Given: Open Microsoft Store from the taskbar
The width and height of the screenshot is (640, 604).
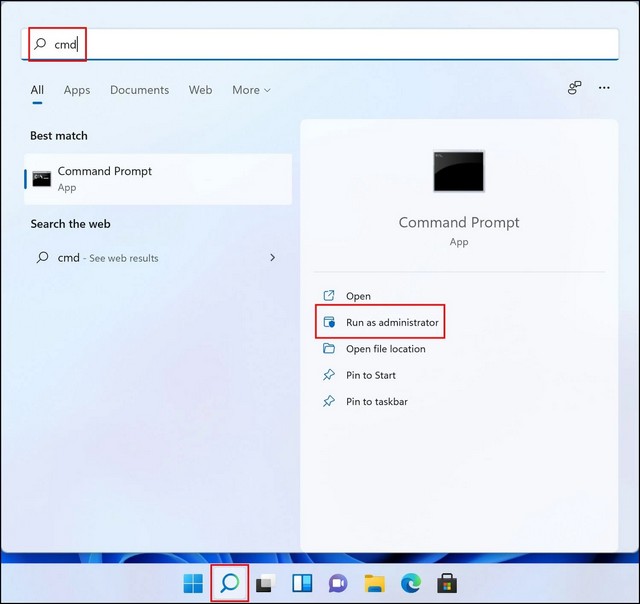Looking at the screenshot, I should (447, 583).
